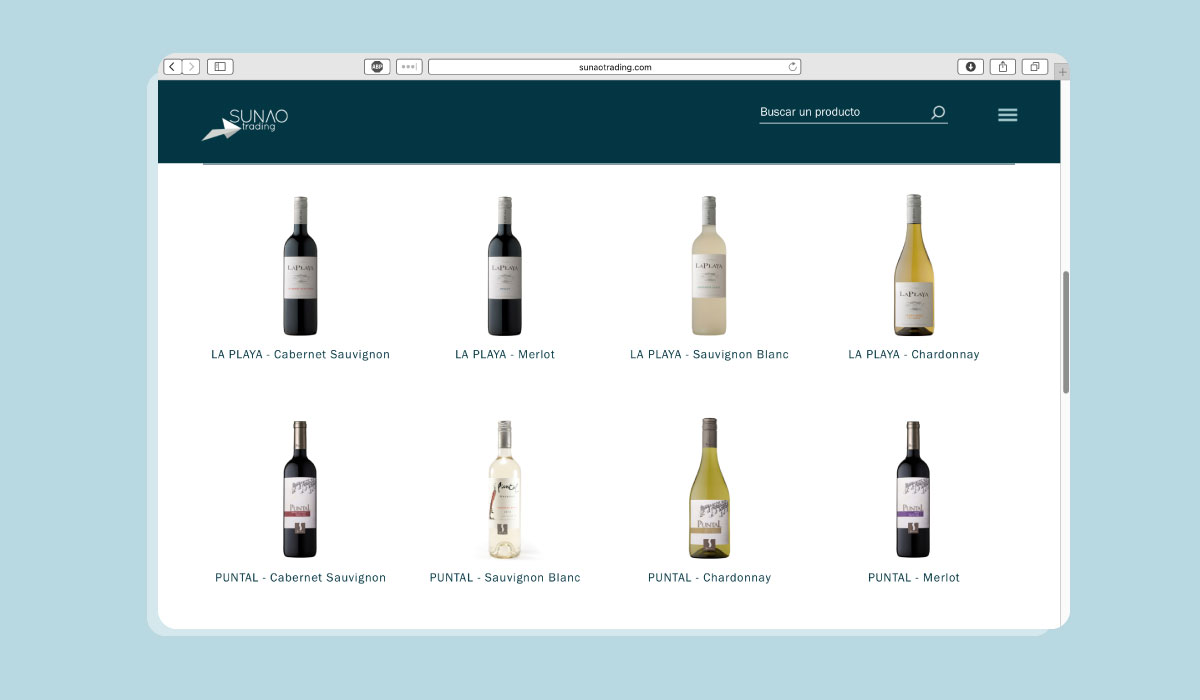The height and width of the screenshot is (700, 1200).
Task: Select the Puntal Cabernet Sauvignon bottle image
Action: [300, 489]
